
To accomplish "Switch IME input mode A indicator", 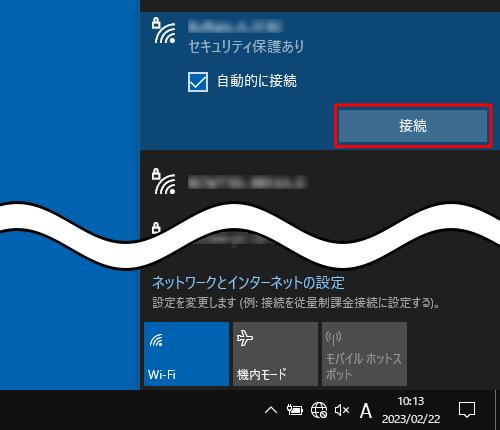I will 366,411.
